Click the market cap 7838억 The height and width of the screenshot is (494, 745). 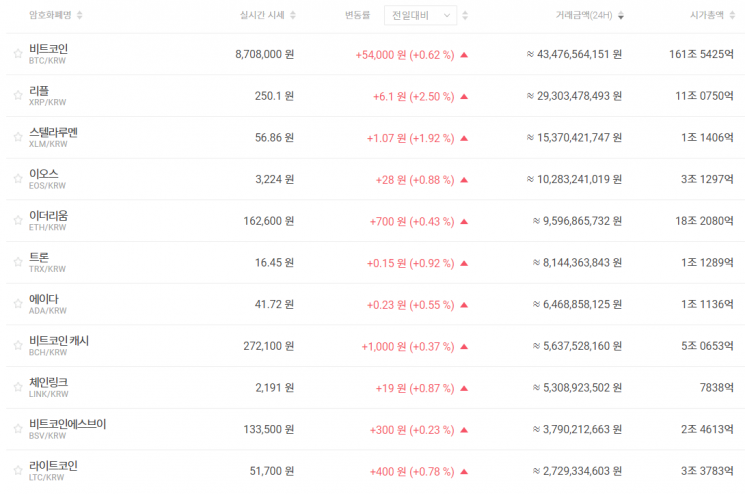716,388
